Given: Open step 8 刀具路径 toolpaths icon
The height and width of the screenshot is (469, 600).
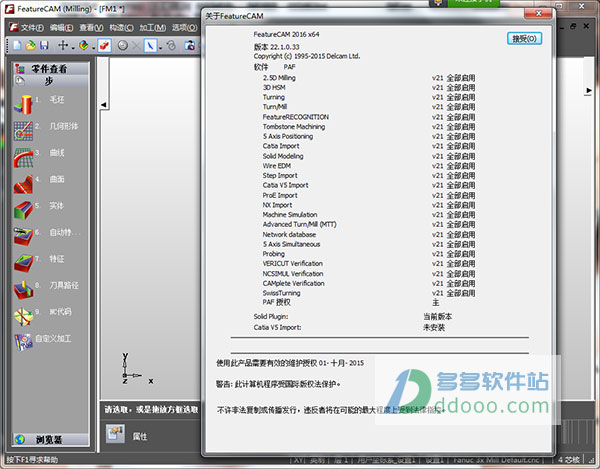Looking at the screenshot, I should [23, 290].
